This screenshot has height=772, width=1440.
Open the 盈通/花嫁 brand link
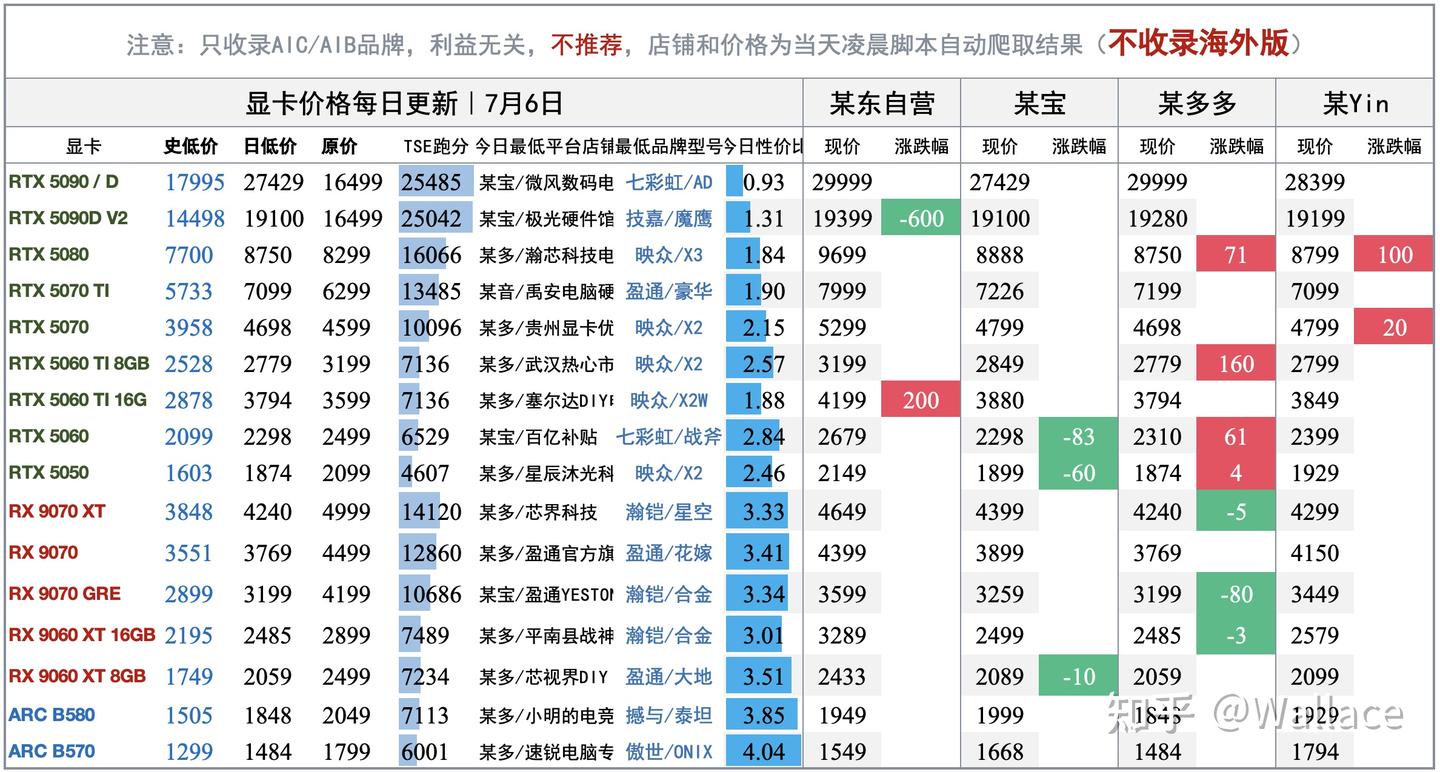(669, 553)
